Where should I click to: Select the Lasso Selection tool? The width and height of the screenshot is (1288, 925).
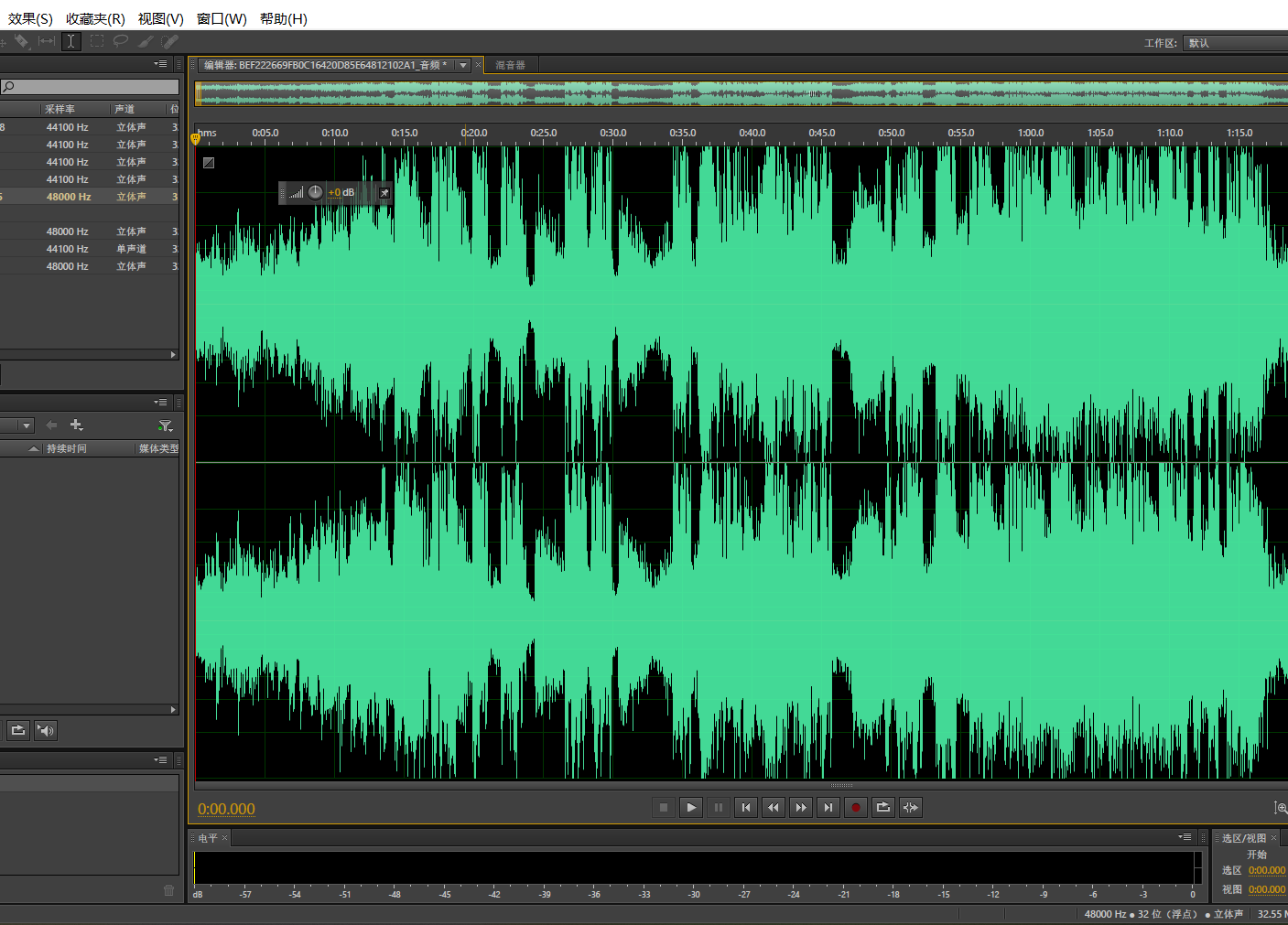(120, 41)
